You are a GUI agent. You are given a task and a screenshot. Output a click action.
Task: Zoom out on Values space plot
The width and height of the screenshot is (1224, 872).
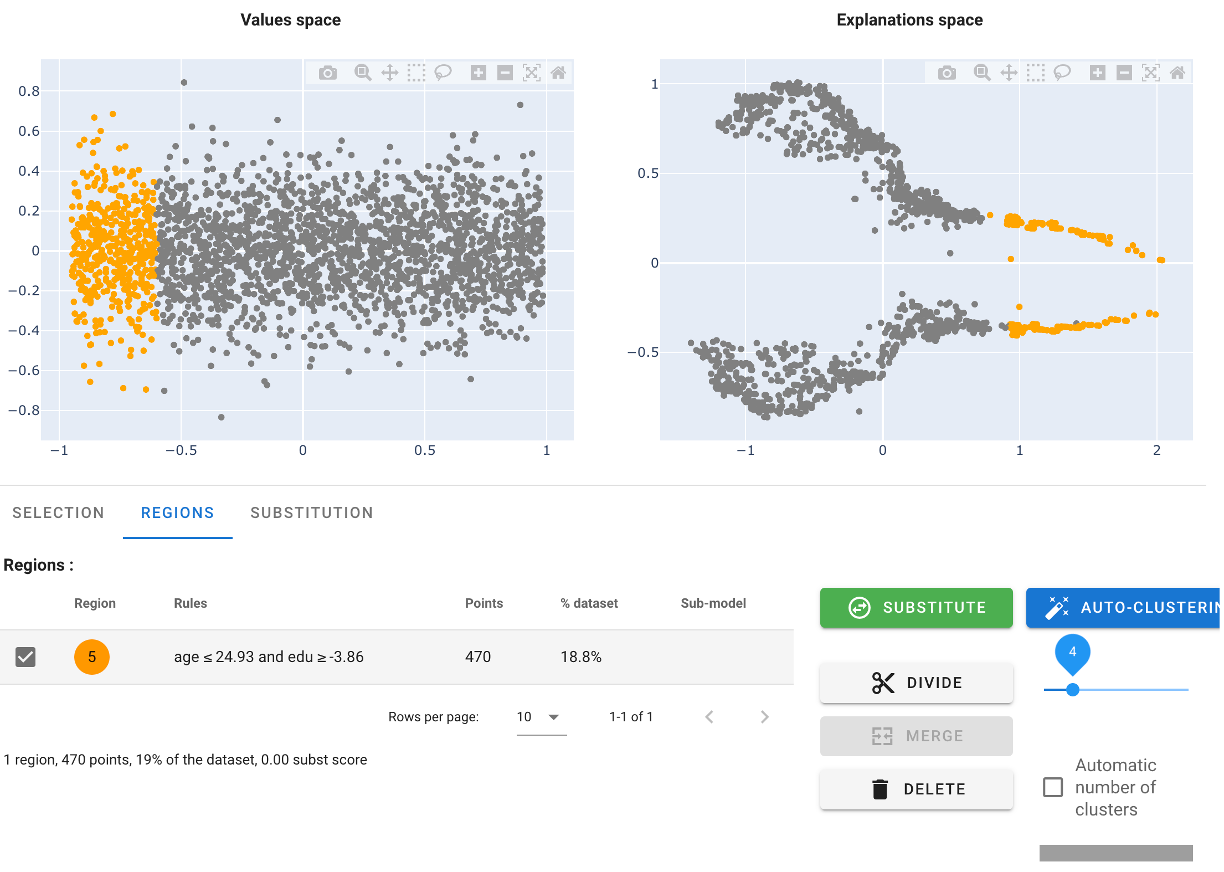(x=505, y=73)
